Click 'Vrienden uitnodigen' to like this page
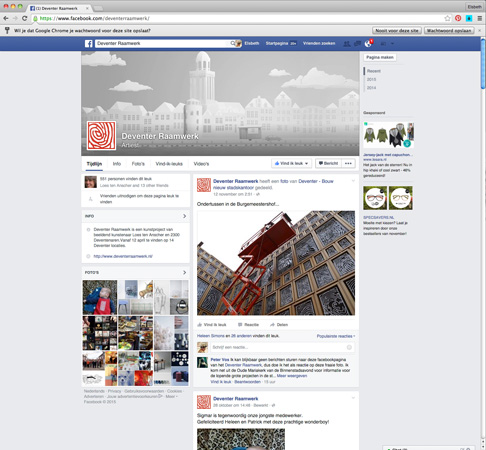Screen dimensions: 486x450 [139, 199]
